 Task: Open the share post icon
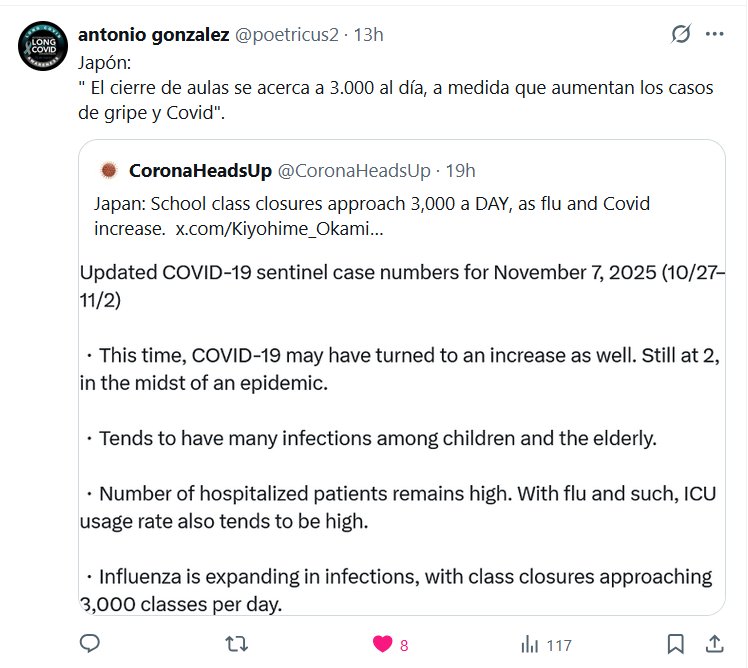[715, 643]
